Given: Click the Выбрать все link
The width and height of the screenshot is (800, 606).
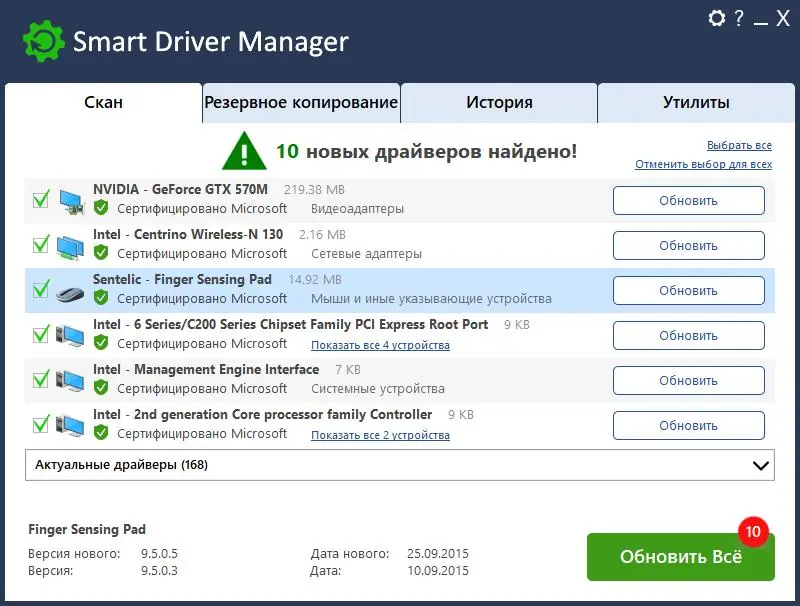Looking at the screenshot, I should (740, 145).
